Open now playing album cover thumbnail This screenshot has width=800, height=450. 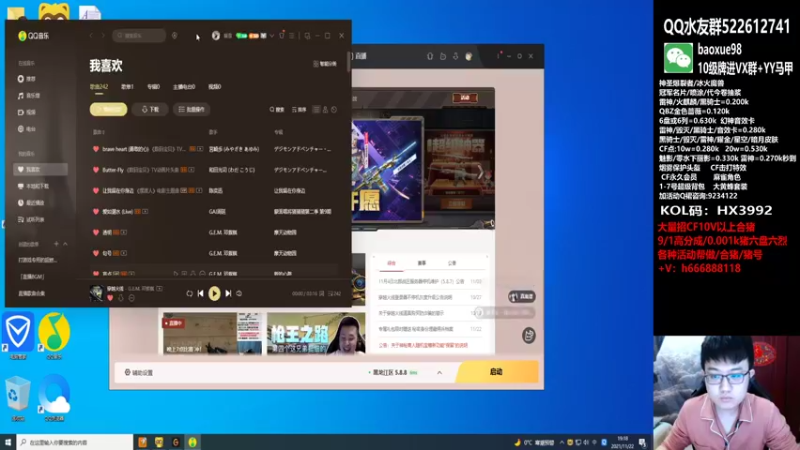coord(96,293)
